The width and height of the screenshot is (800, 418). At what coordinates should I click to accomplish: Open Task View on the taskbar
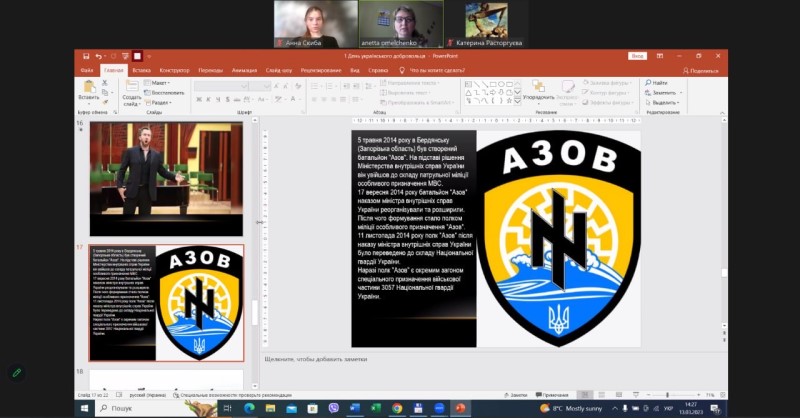228,408
